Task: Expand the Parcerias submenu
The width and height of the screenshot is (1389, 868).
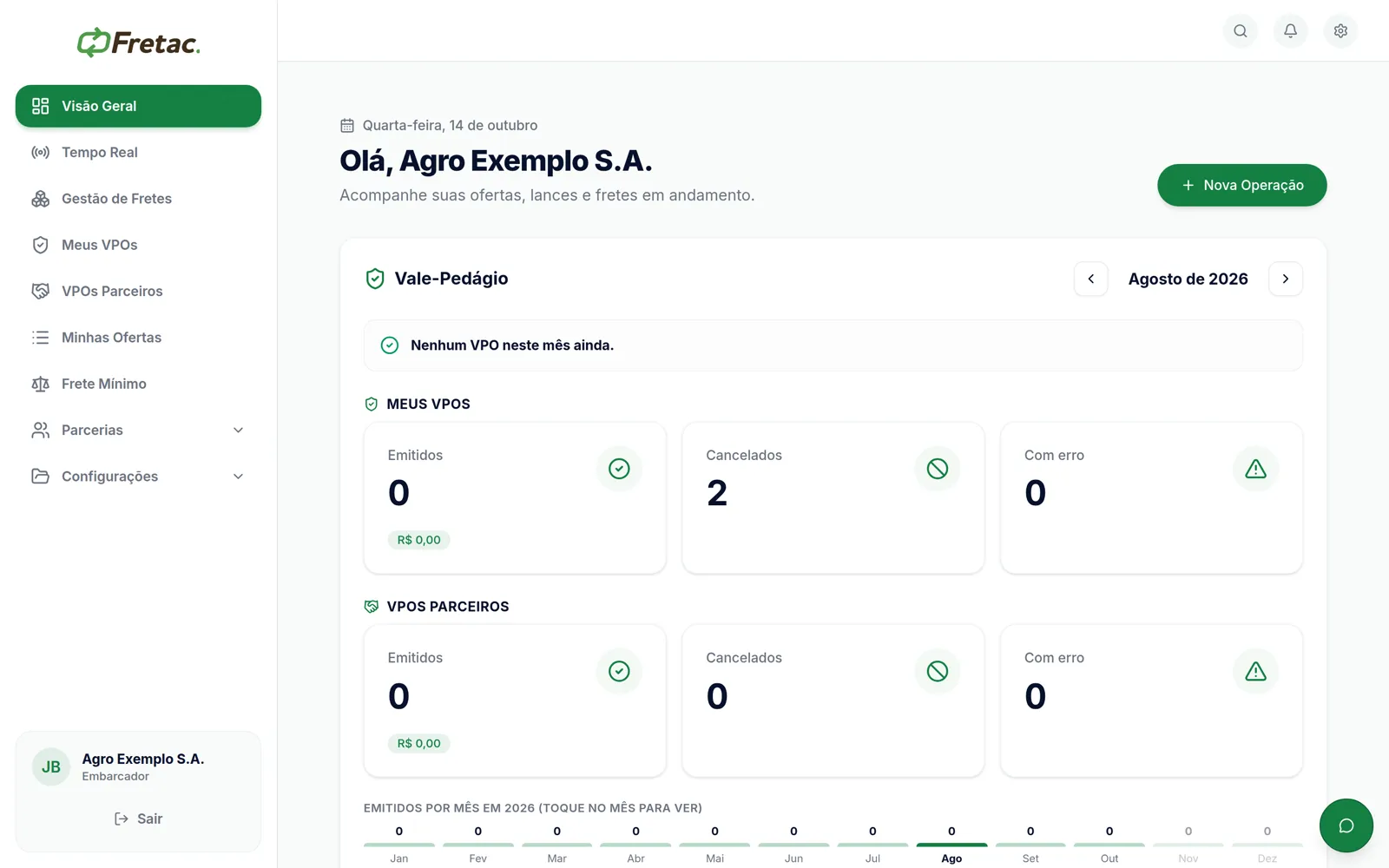Action: (x=138, y=431)
